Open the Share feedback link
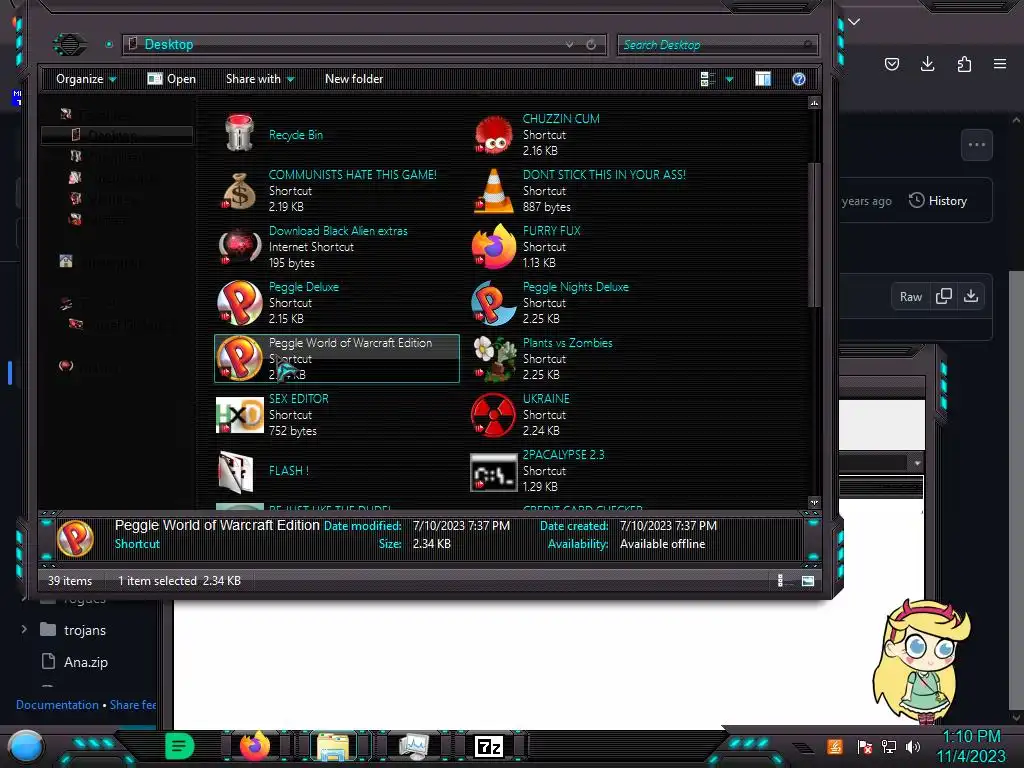1024x768 pixels. pyautogui.click(x=133, y=705)
